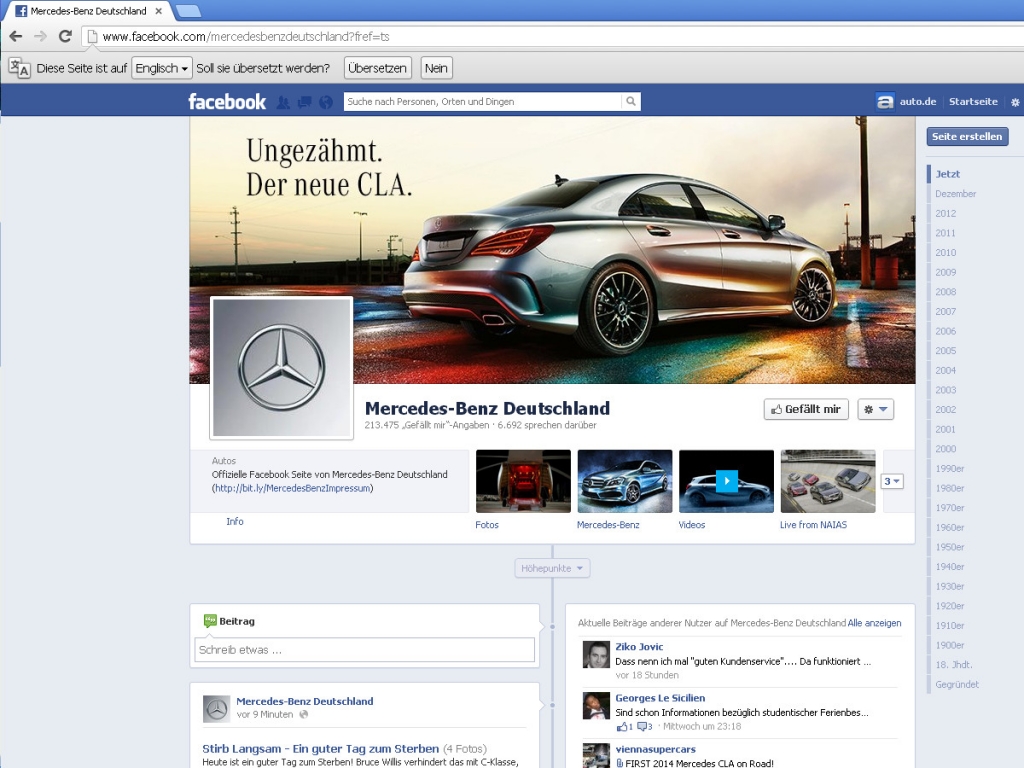Open Facebook notifications globe icon
The height and width of the screenshot is (768, 1024).
point(326,102)
